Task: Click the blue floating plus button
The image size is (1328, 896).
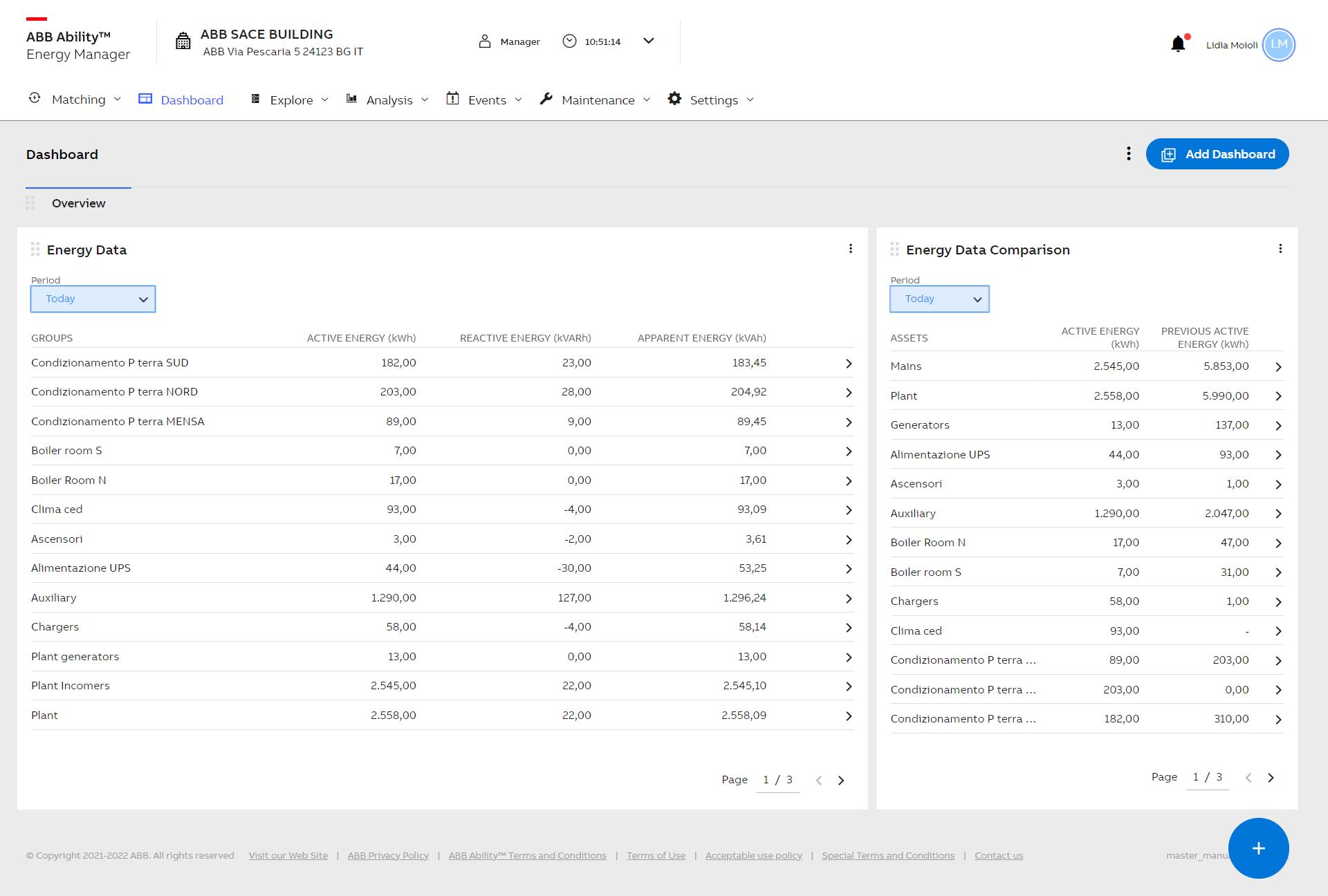Action: pyautogui.click(x=1258, y=848)
